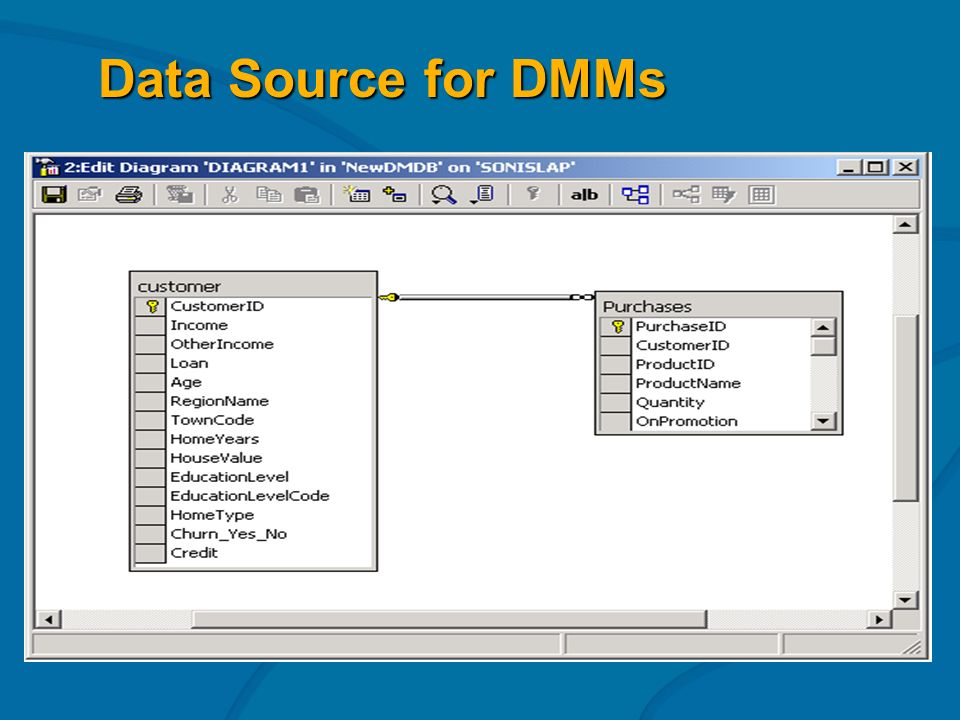Click the primary key icon beside CustomerID in customer
Image resolution: width=960 pixels, height=720 pixels.
[x=152, y=306]
